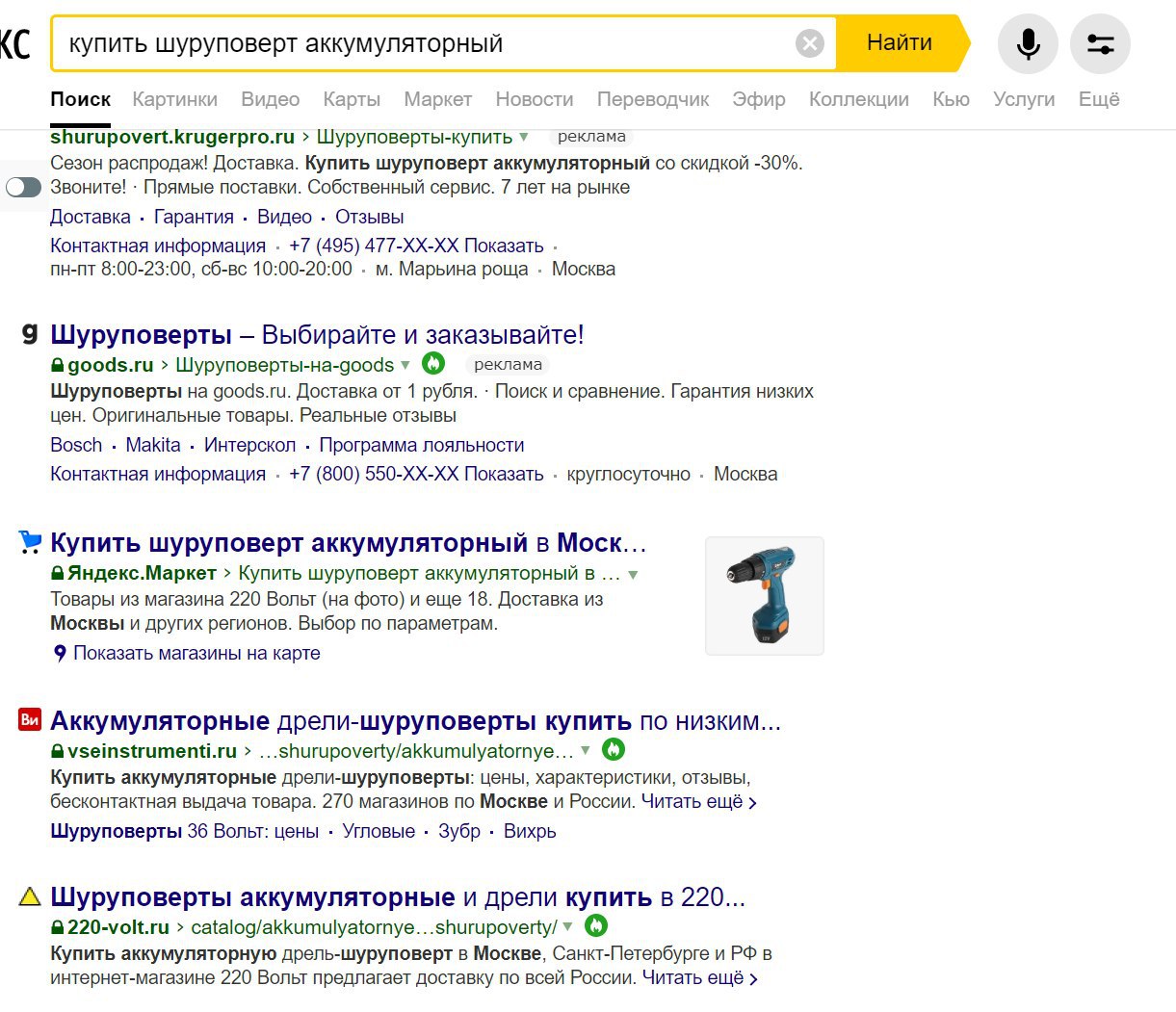Expand dropdown arrow after Шуруповерты-купить
This screenshot has height=1012, width=1176.
524,138
